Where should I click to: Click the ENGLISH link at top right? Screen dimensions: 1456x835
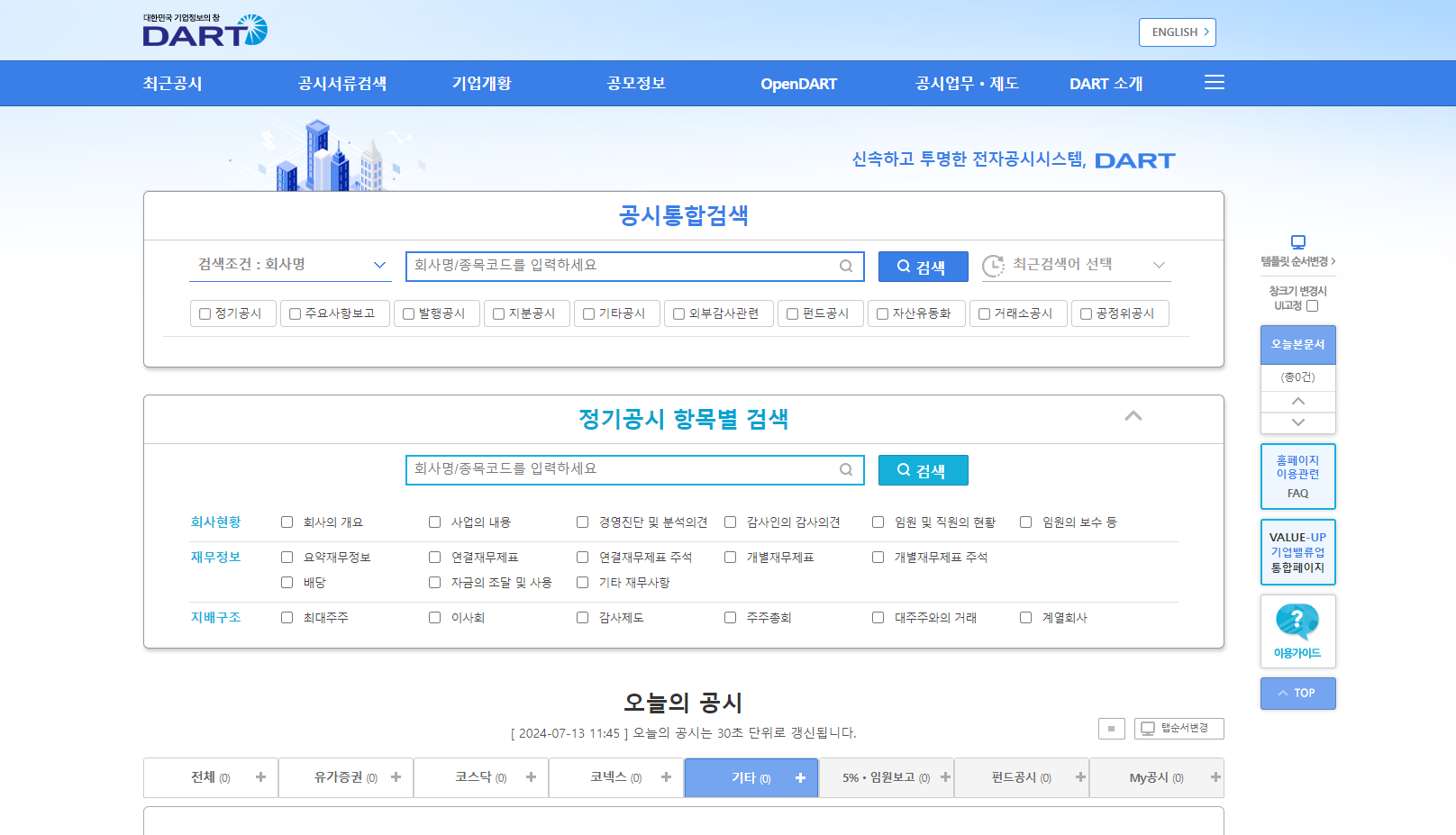[x=1177, y=32]
